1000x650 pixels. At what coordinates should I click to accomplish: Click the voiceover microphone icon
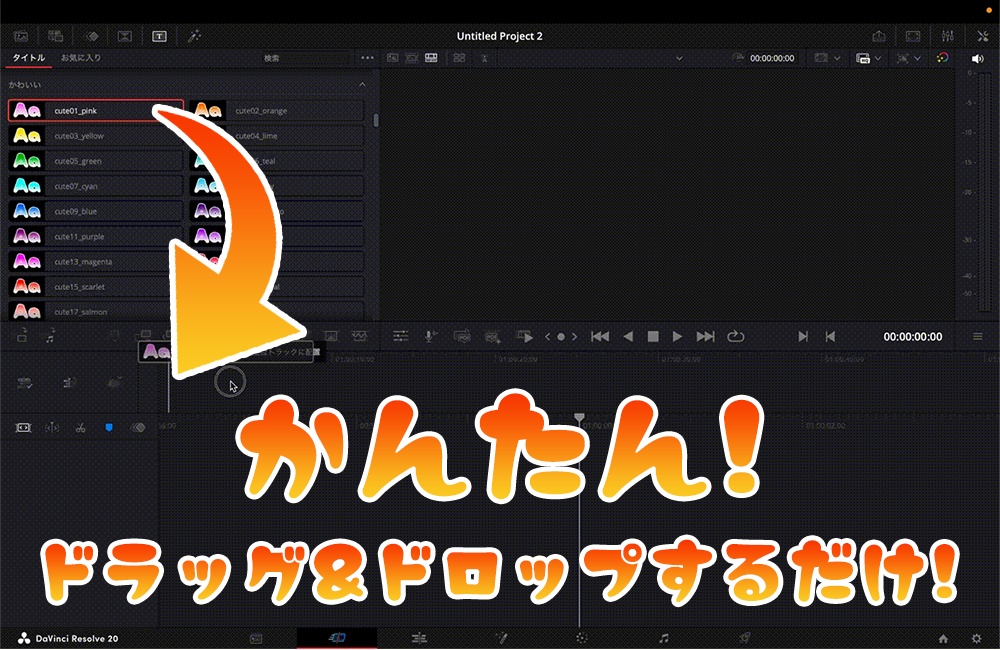click(x=428, y=336)
